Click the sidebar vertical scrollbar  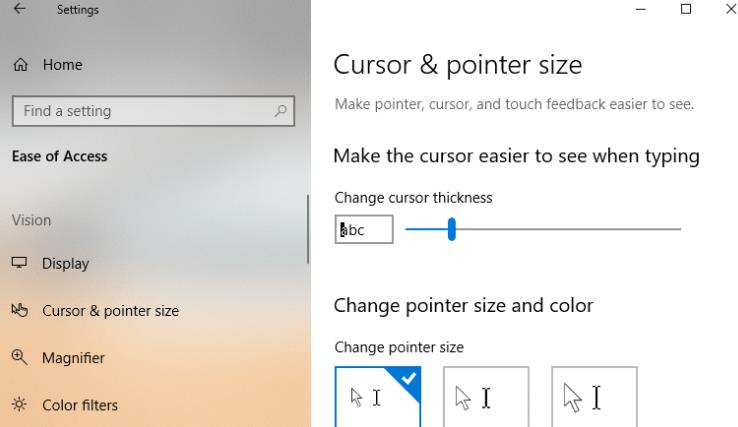pos(308,229)
